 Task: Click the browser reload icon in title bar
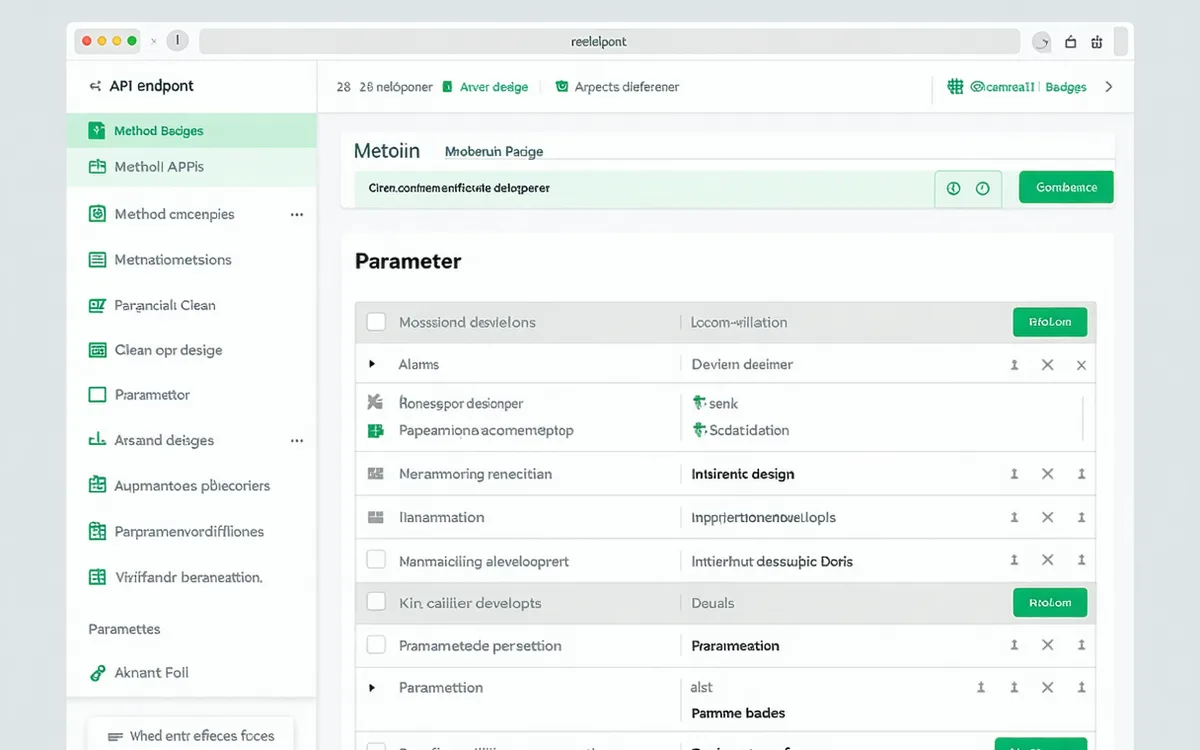coord(1041,42)
